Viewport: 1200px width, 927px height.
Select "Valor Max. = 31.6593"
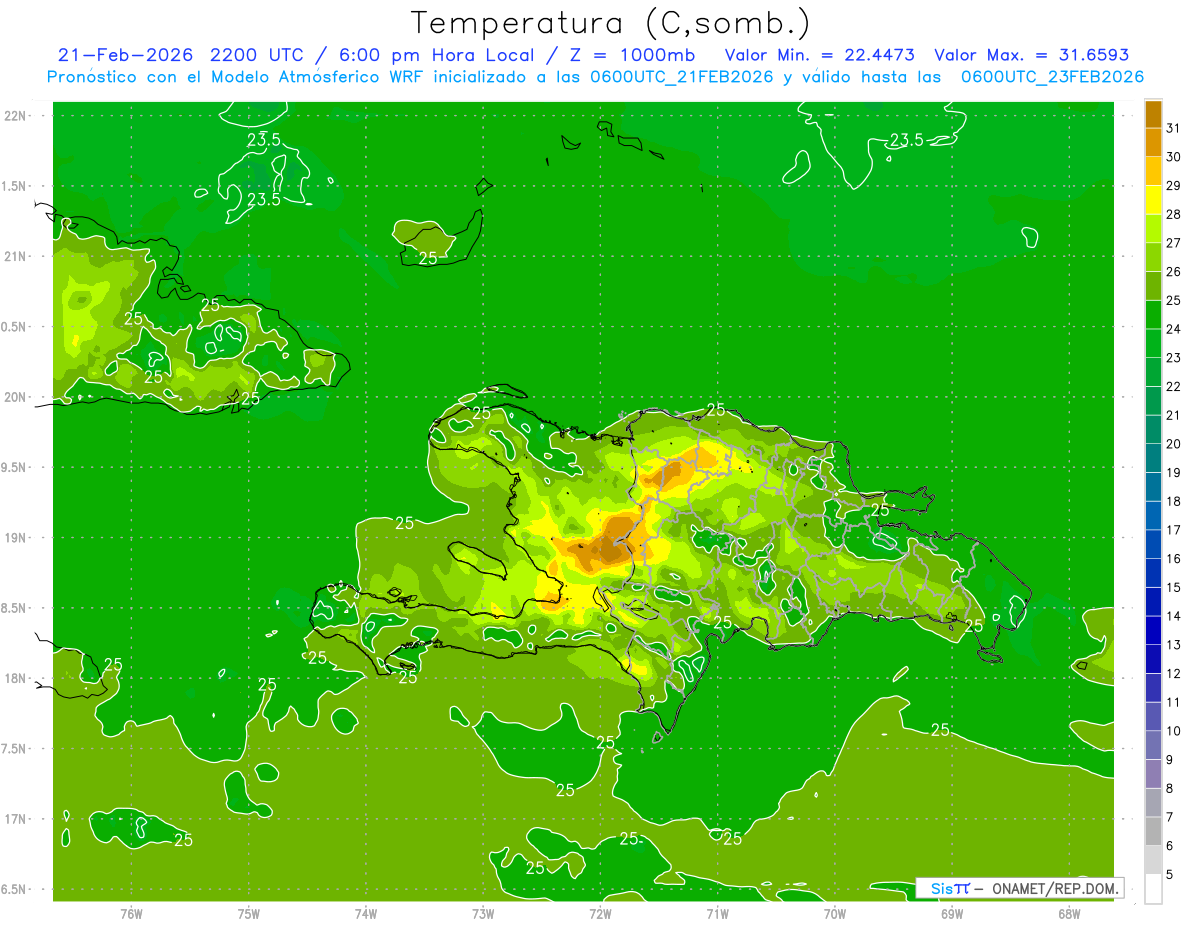pos(1030,55)
